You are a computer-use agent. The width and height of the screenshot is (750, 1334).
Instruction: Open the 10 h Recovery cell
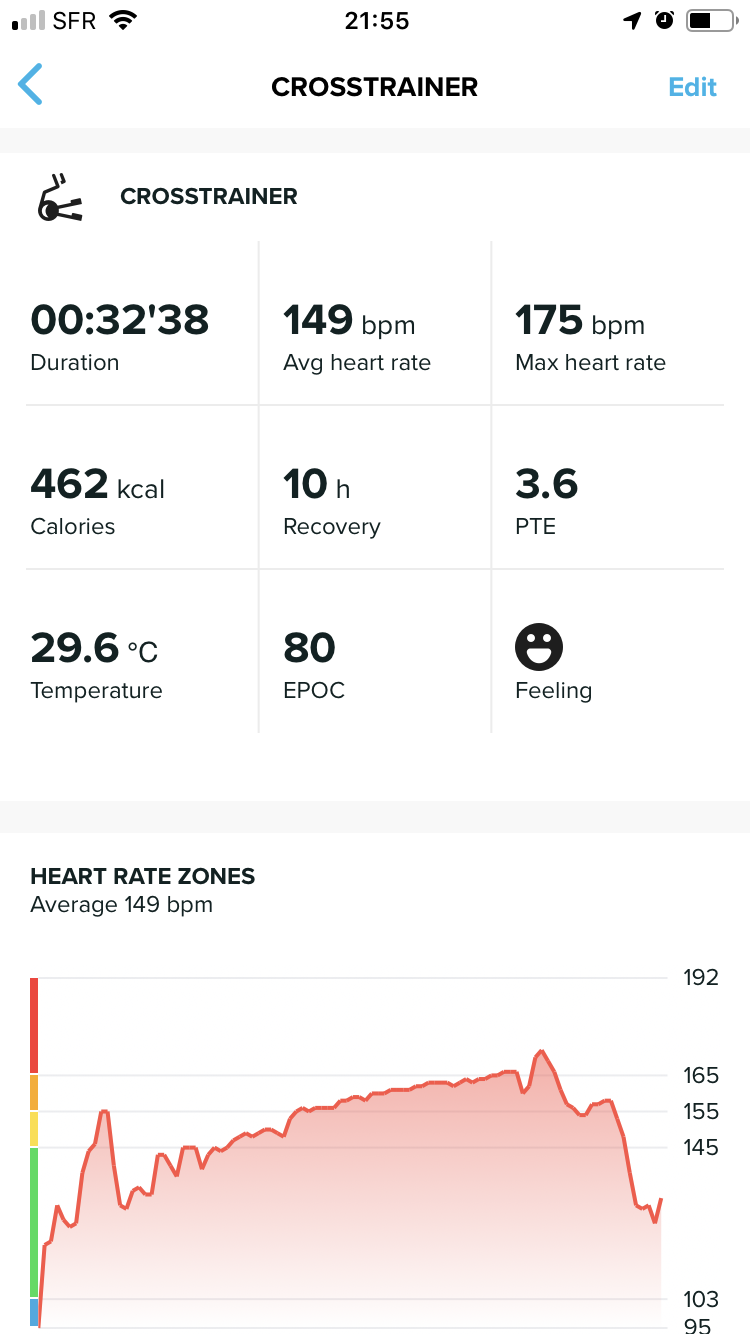(374, 501)
